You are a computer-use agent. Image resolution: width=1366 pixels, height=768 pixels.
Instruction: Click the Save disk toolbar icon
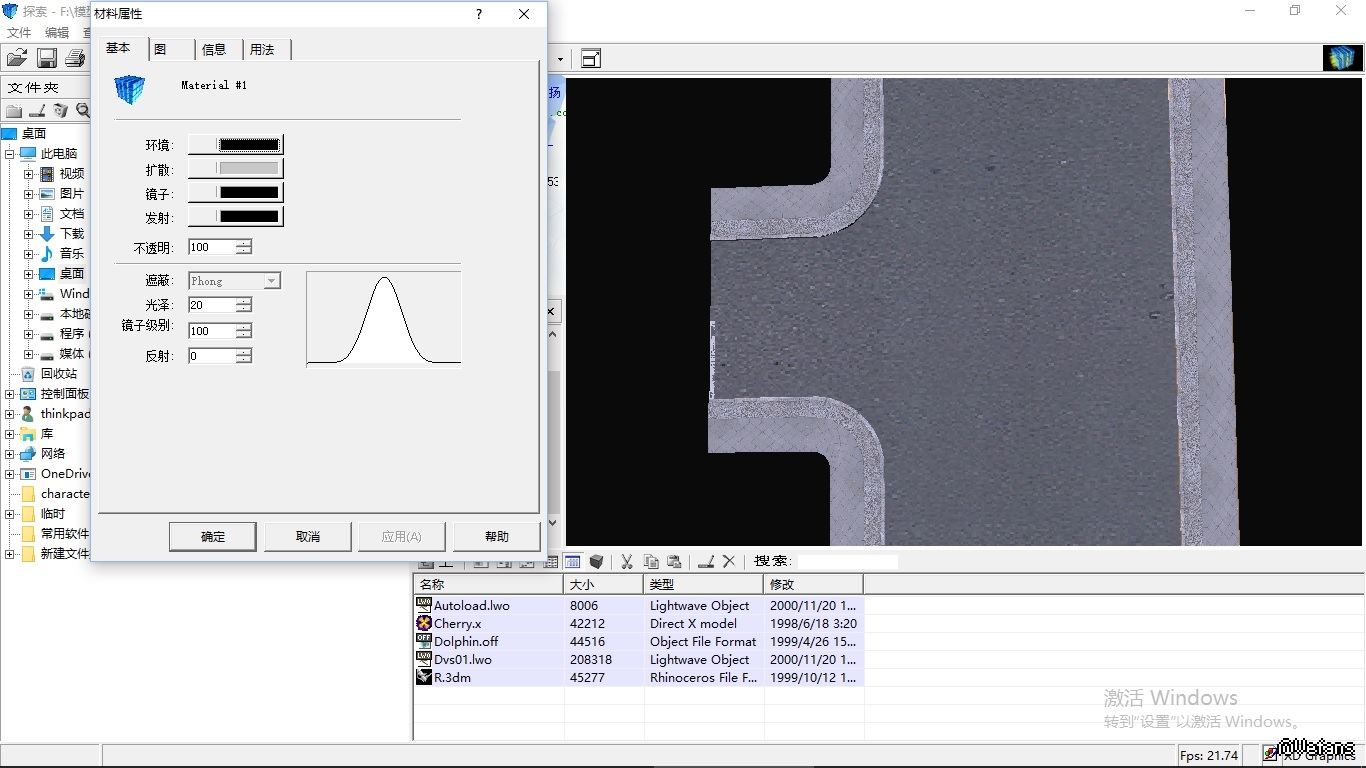[x=46, y=58]
